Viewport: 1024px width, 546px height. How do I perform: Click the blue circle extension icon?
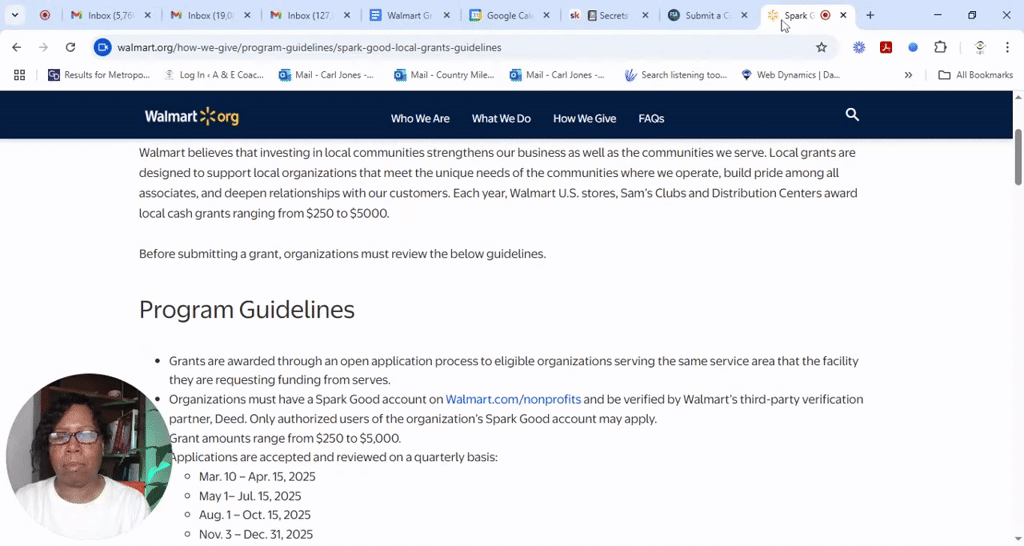click(913, 47)
